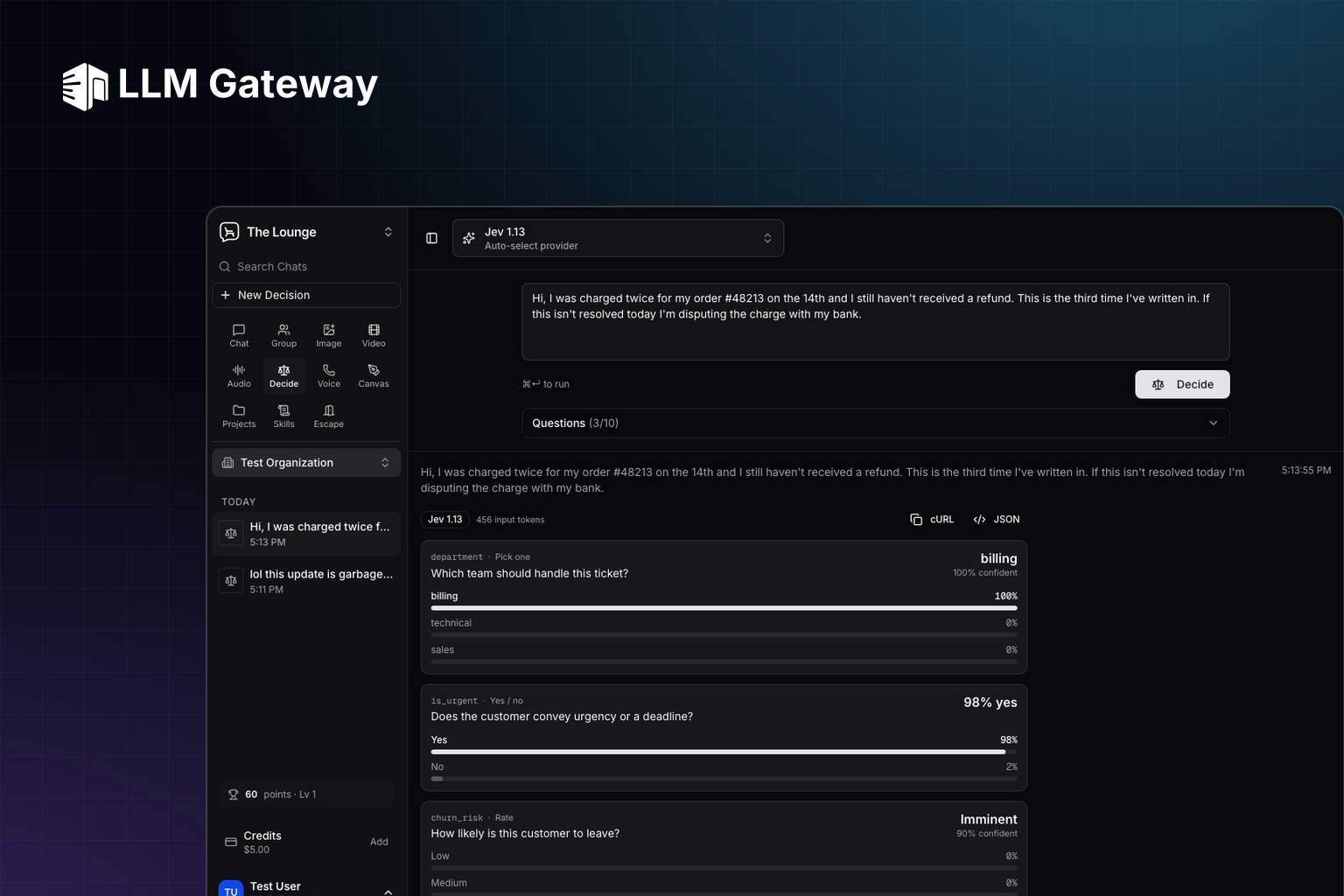Switch to the Image mode
Viewport: 1344px width, 896px height.
[329, 335]
